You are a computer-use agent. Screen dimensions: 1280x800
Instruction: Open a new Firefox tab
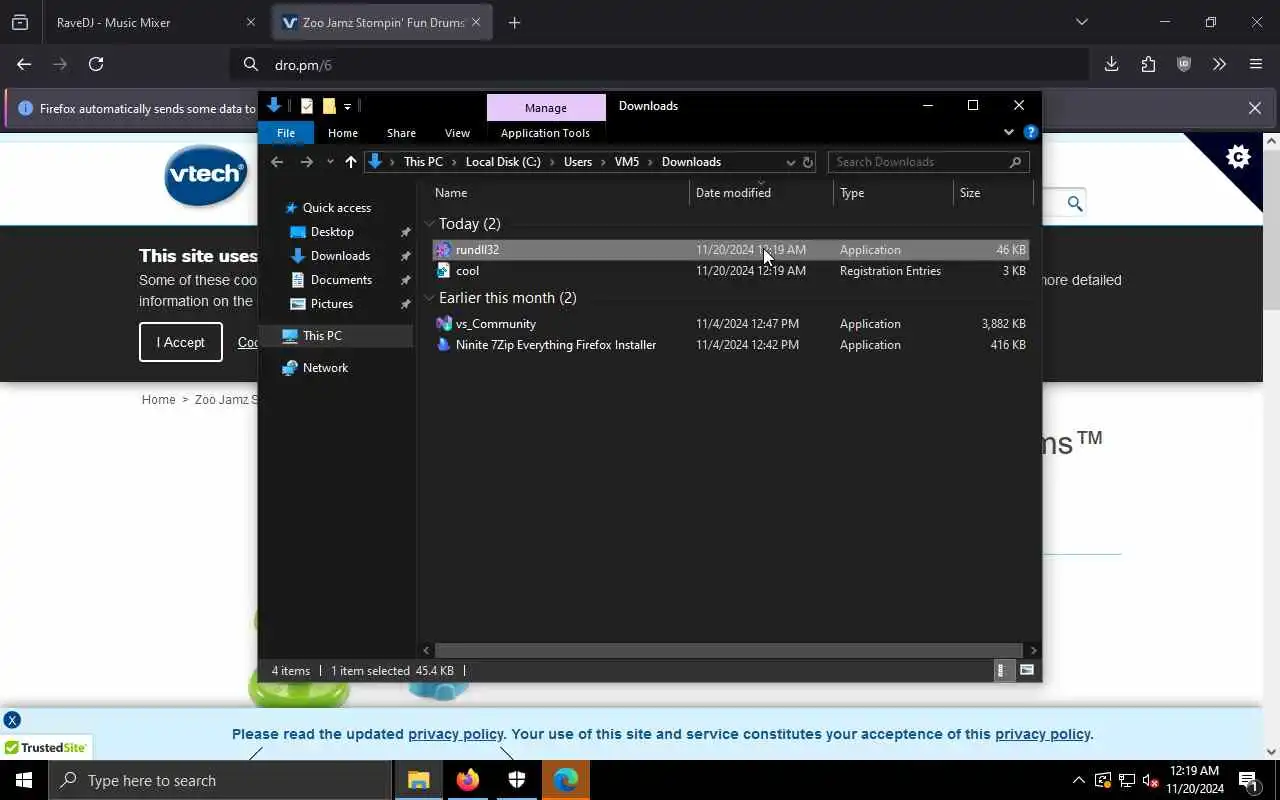tap(514, 22)
